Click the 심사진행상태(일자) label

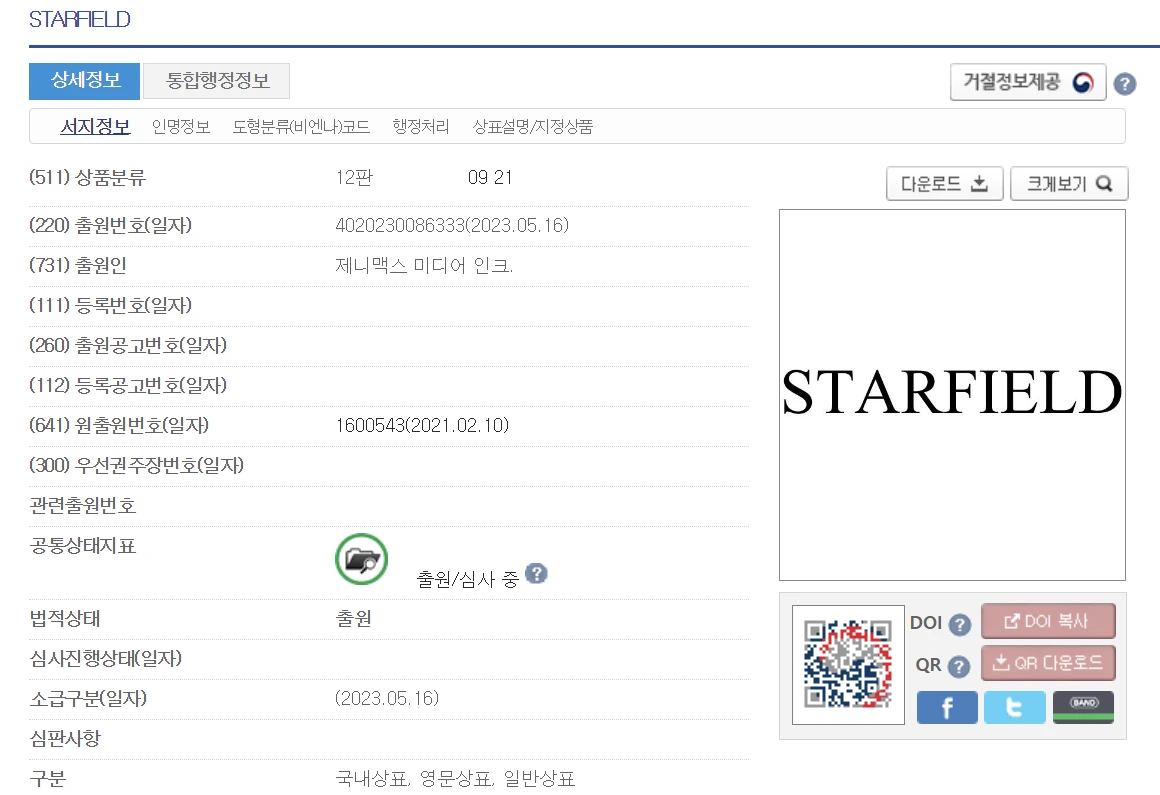pyautogui.click(x=106, y=658)
